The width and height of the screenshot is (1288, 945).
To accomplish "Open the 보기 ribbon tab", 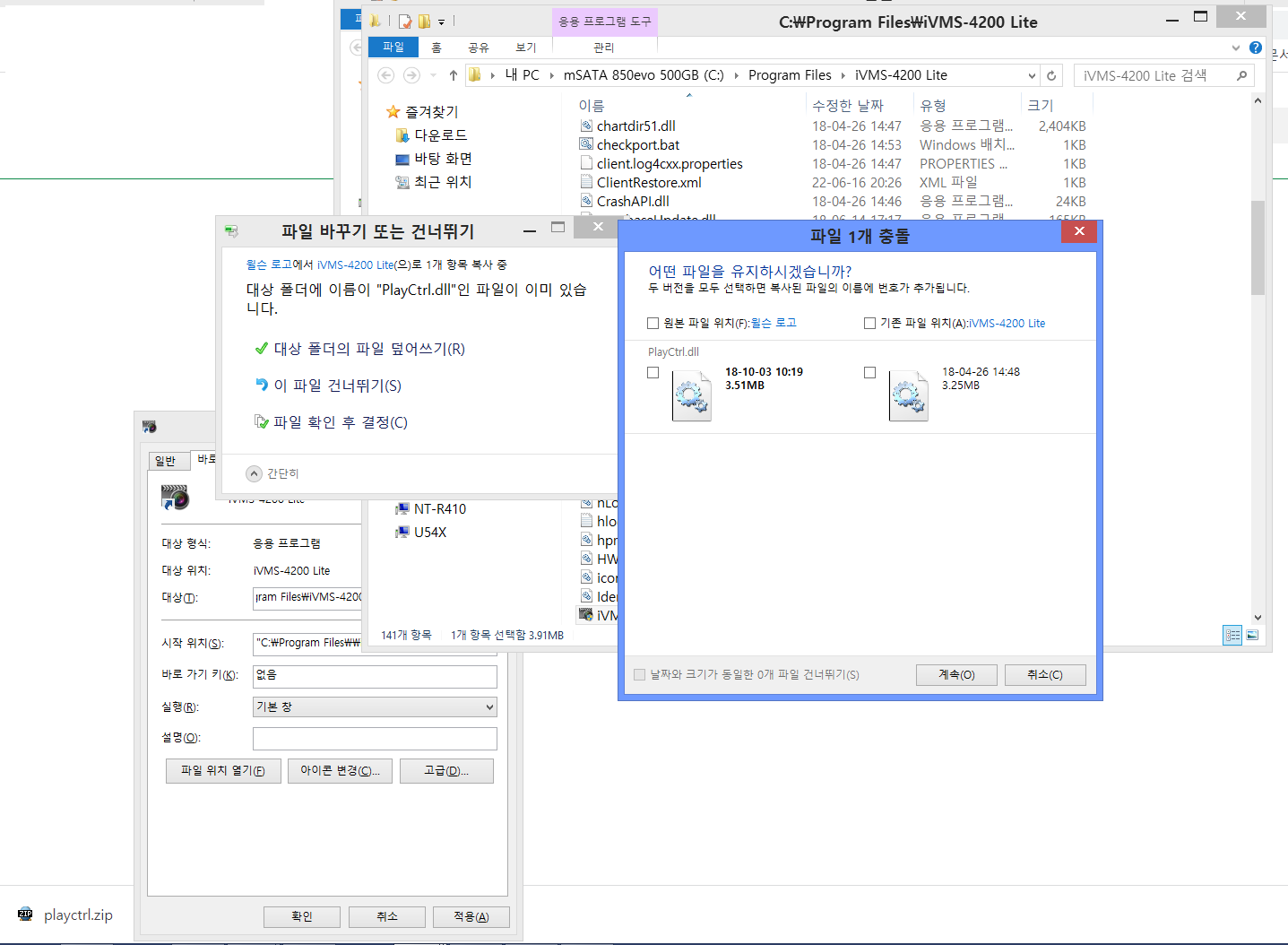I will [526, 48].
